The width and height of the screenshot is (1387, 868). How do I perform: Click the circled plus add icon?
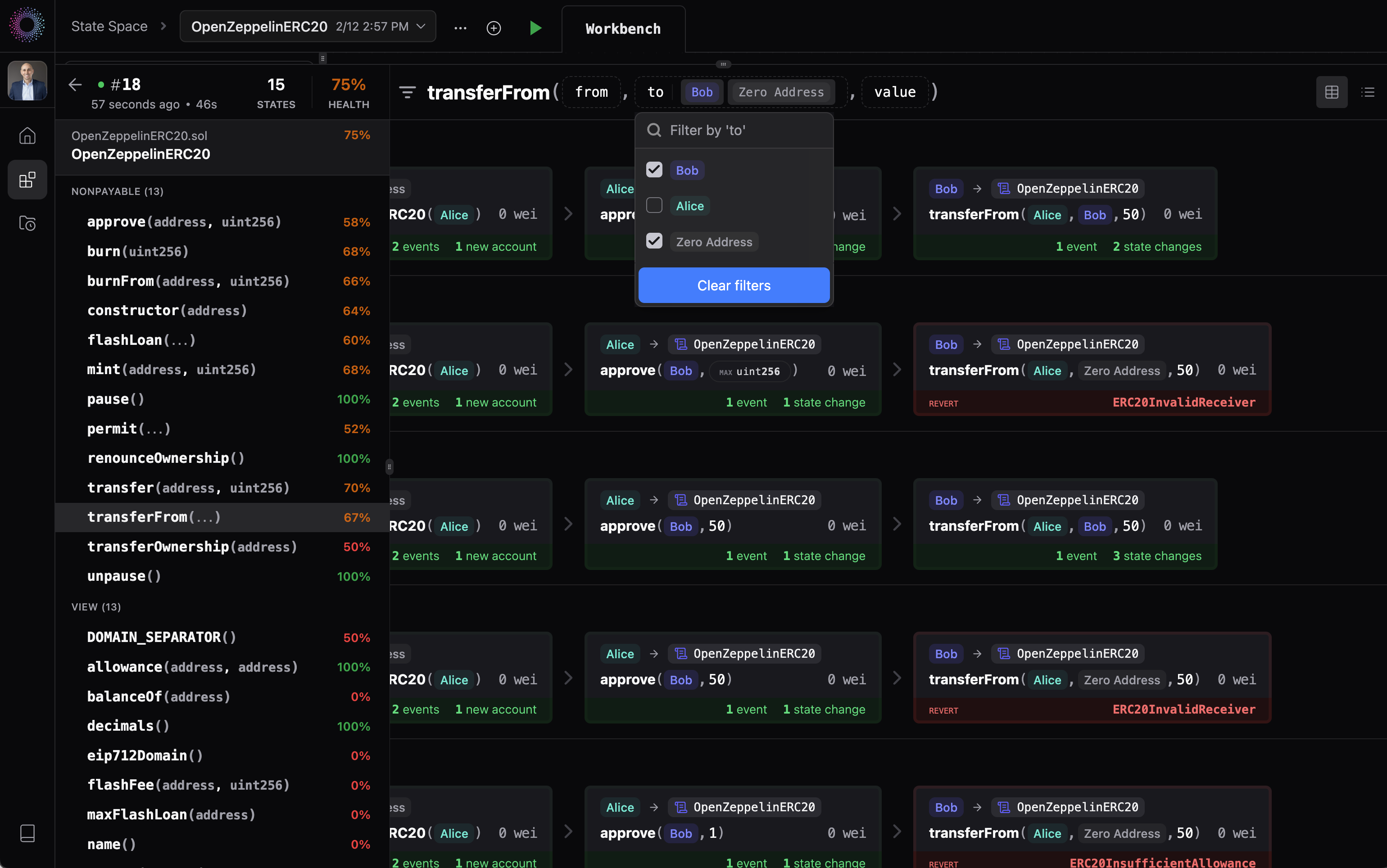pos(494,27)
